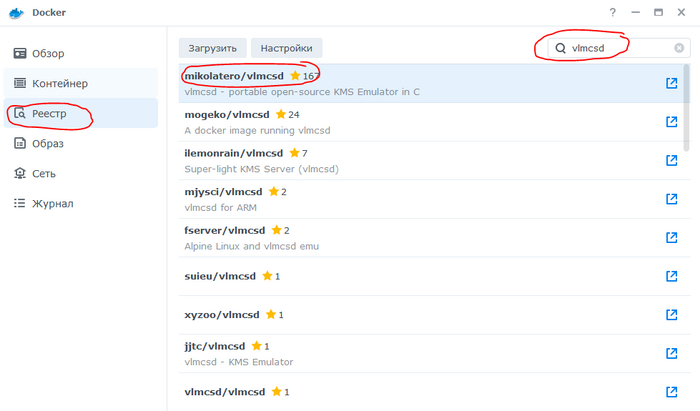
Task: Click star icon of fserver/vlmcsd
Action: [x=277, y=230]
